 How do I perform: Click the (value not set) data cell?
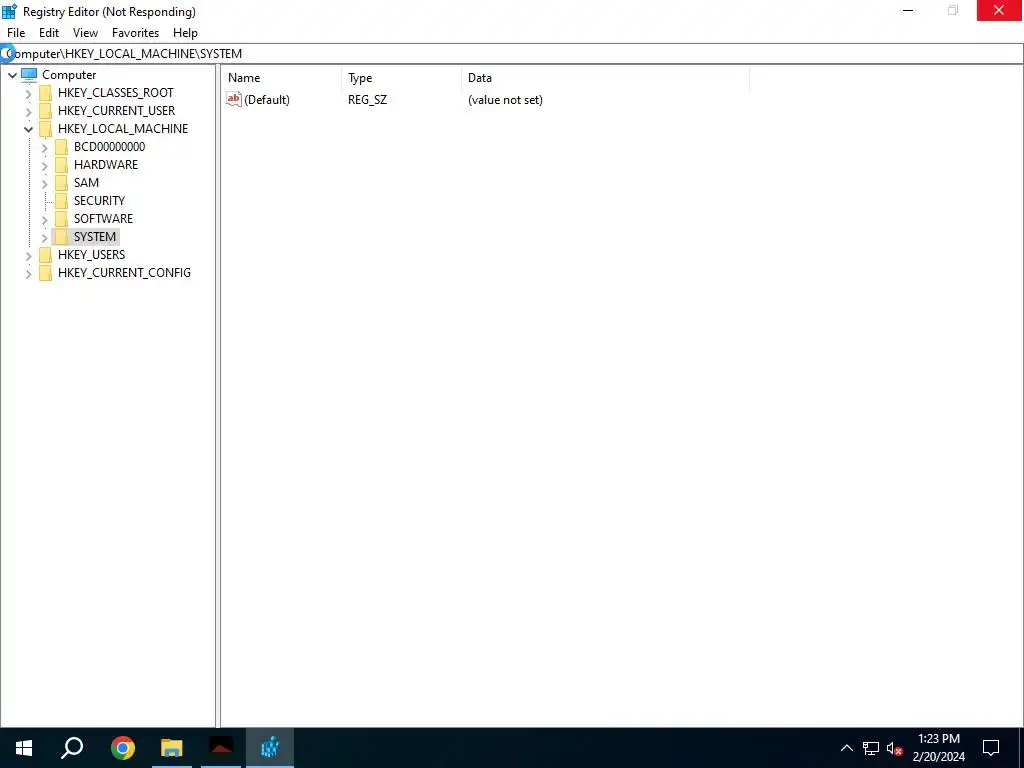coord(505,100)
